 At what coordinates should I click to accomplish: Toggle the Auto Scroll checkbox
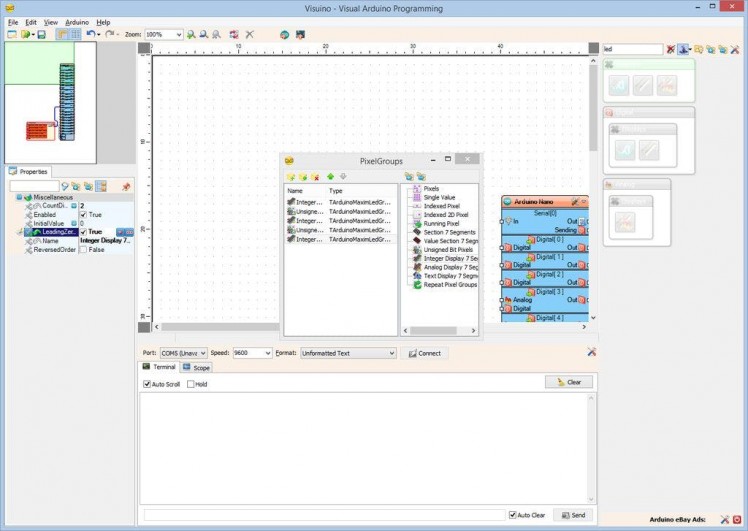146,384
